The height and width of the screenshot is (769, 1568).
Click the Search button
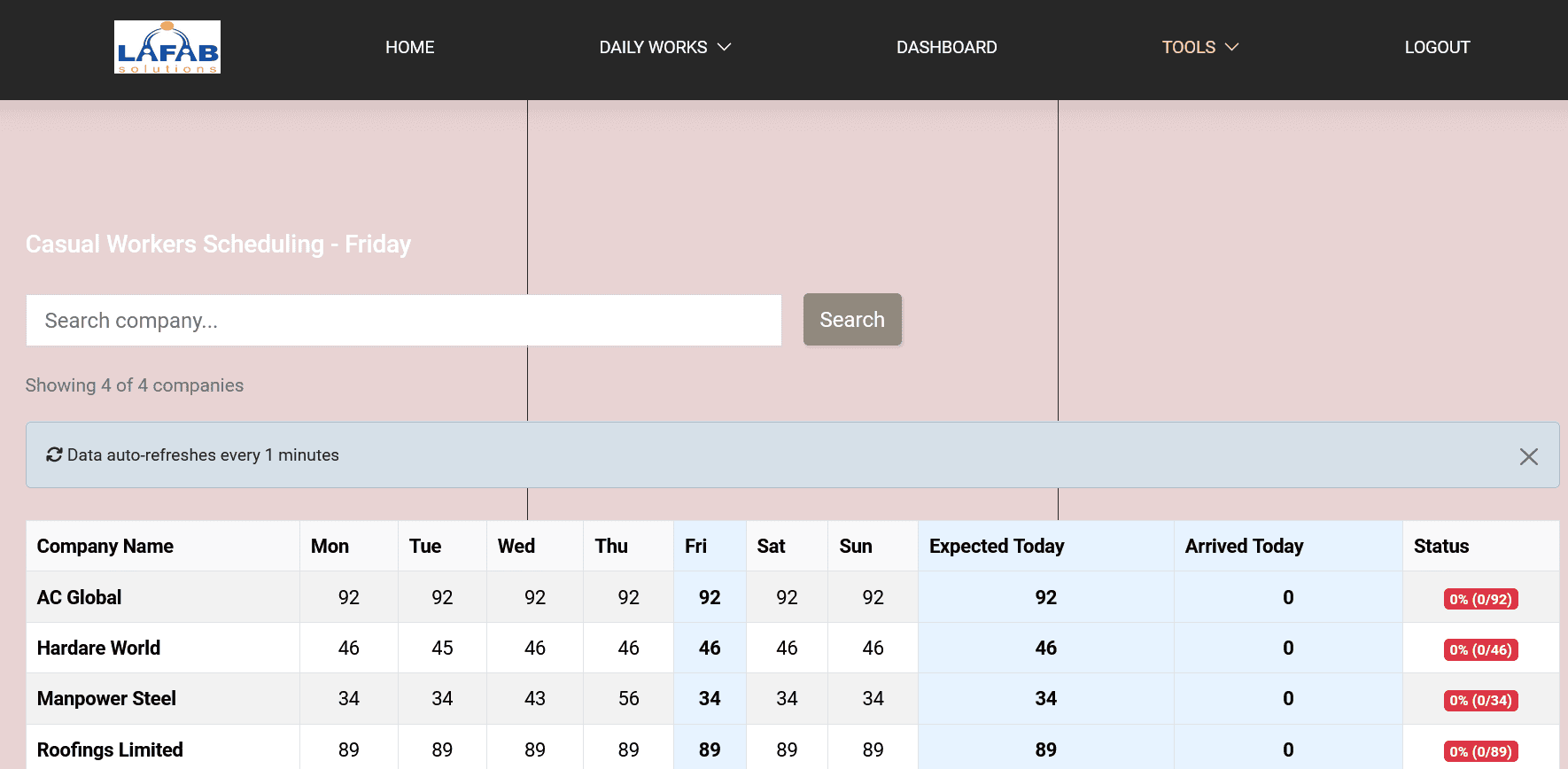[x=852, y=320]
